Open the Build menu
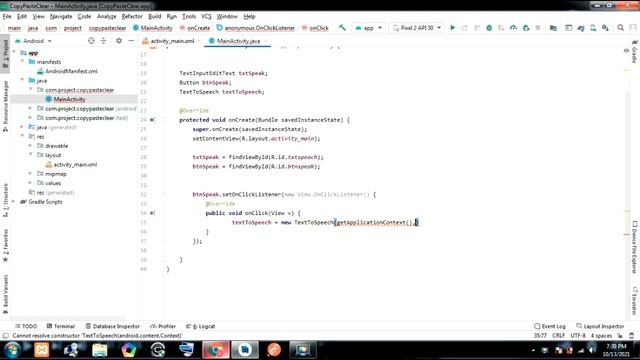 pyautogui.click(x=154, y=16)
